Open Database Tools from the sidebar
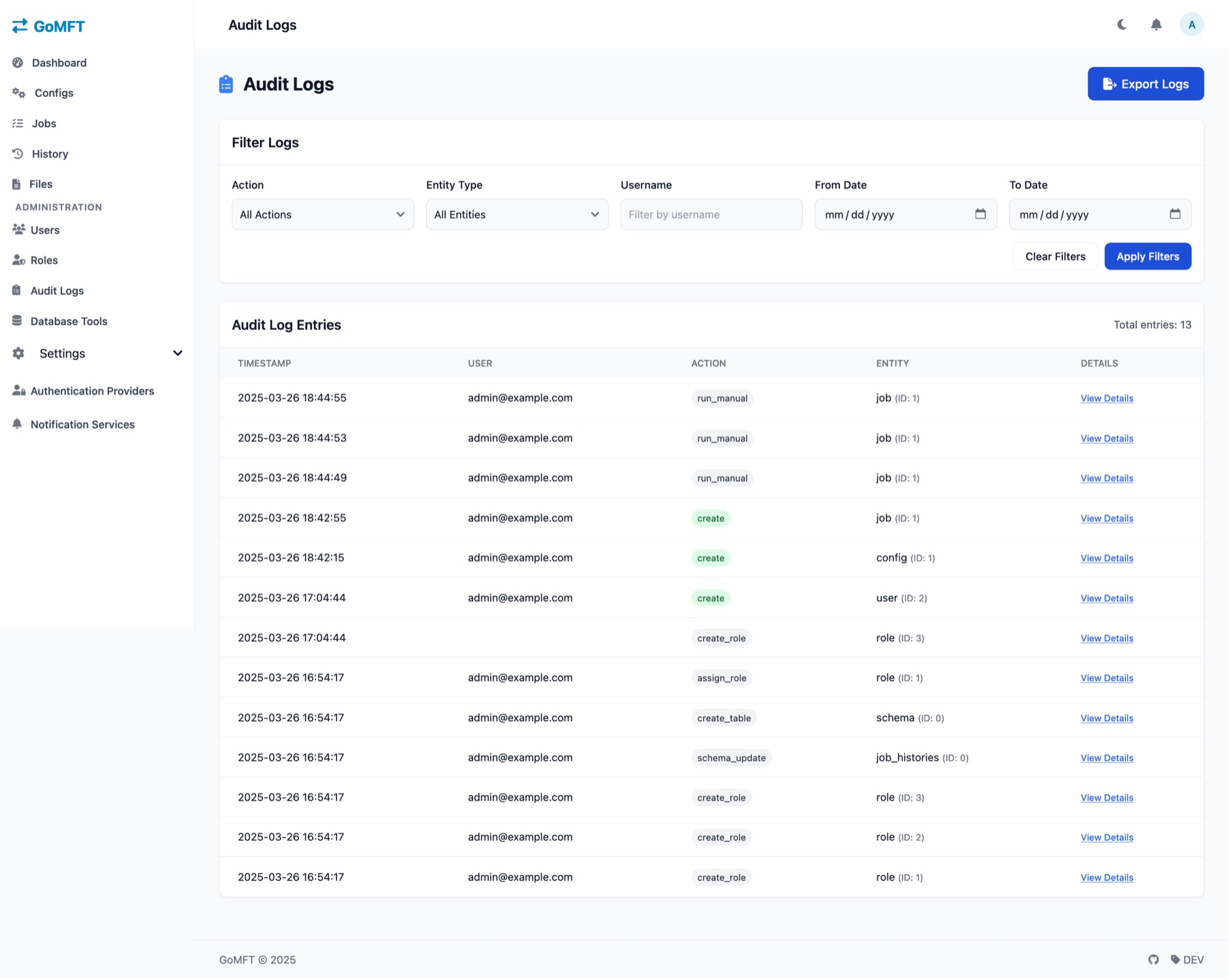This screenshot has height=980, width=1229. [x=69, y=321]
